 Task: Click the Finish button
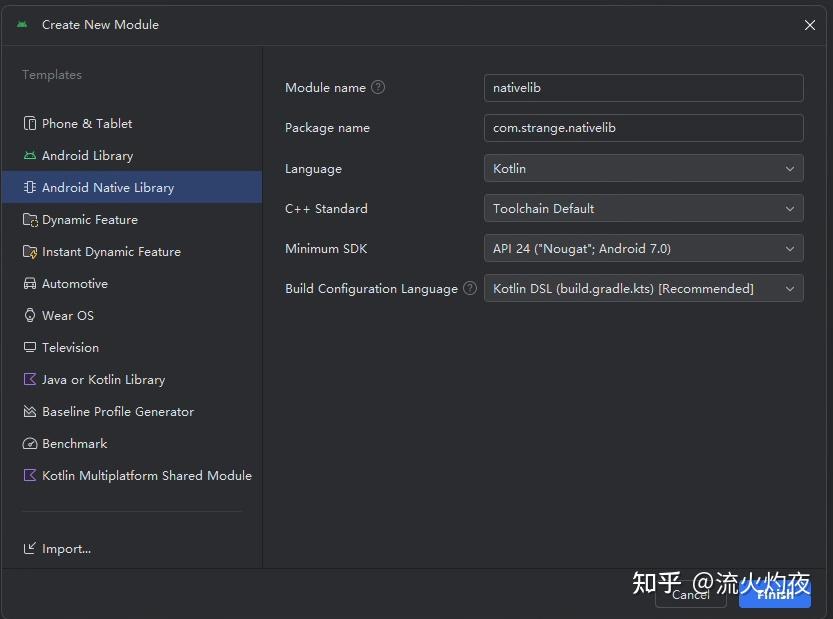pyautogui.click(x=775, y=593)
